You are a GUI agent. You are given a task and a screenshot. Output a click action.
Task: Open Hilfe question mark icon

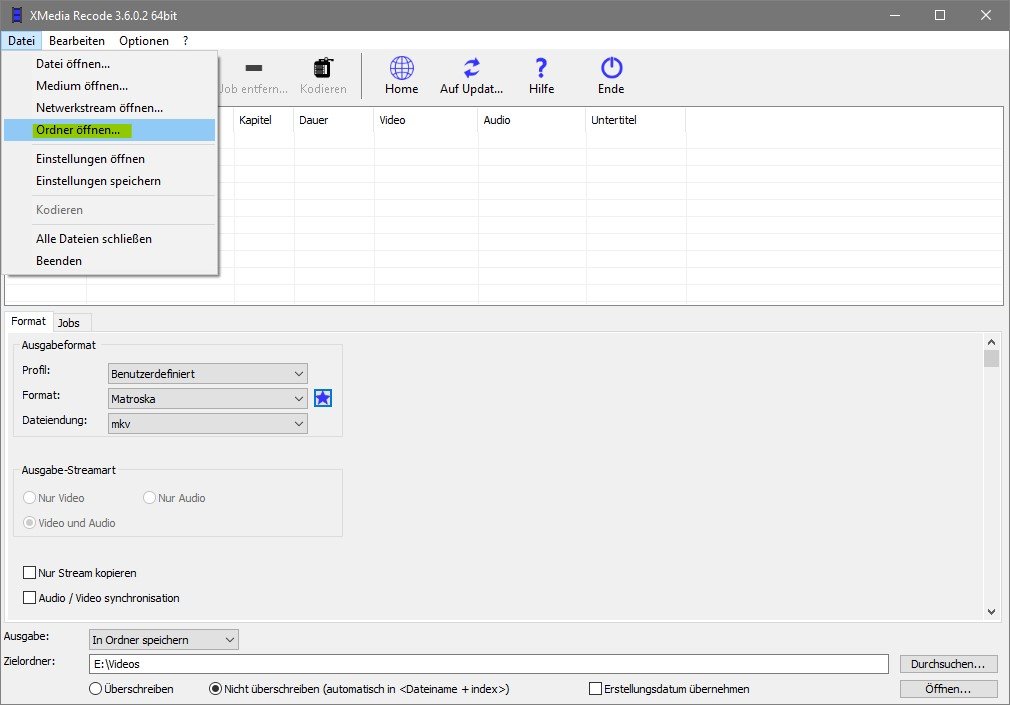click(541, 68)
